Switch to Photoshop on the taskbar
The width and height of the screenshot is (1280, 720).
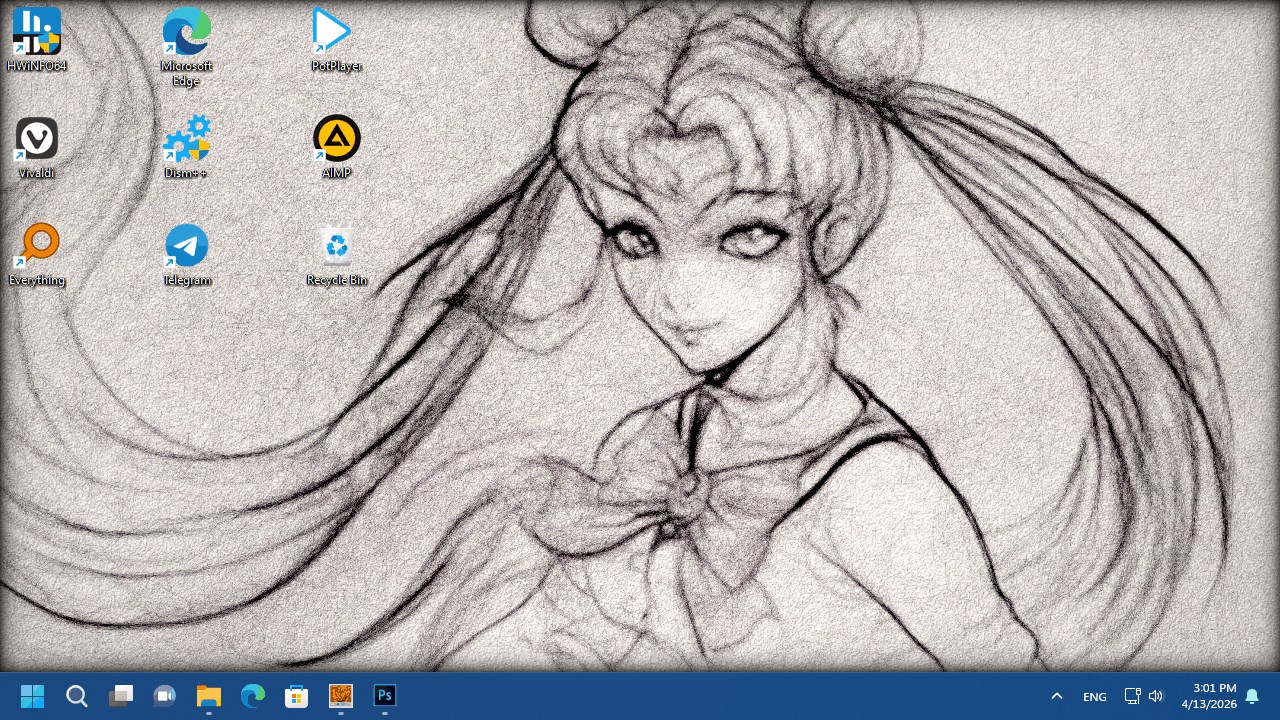coord(385,696)
